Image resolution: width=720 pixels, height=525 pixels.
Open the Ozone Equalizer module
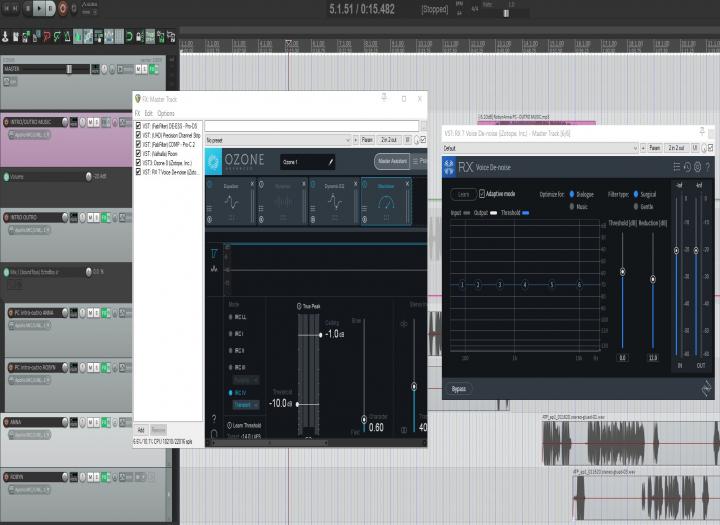(231, 202)
